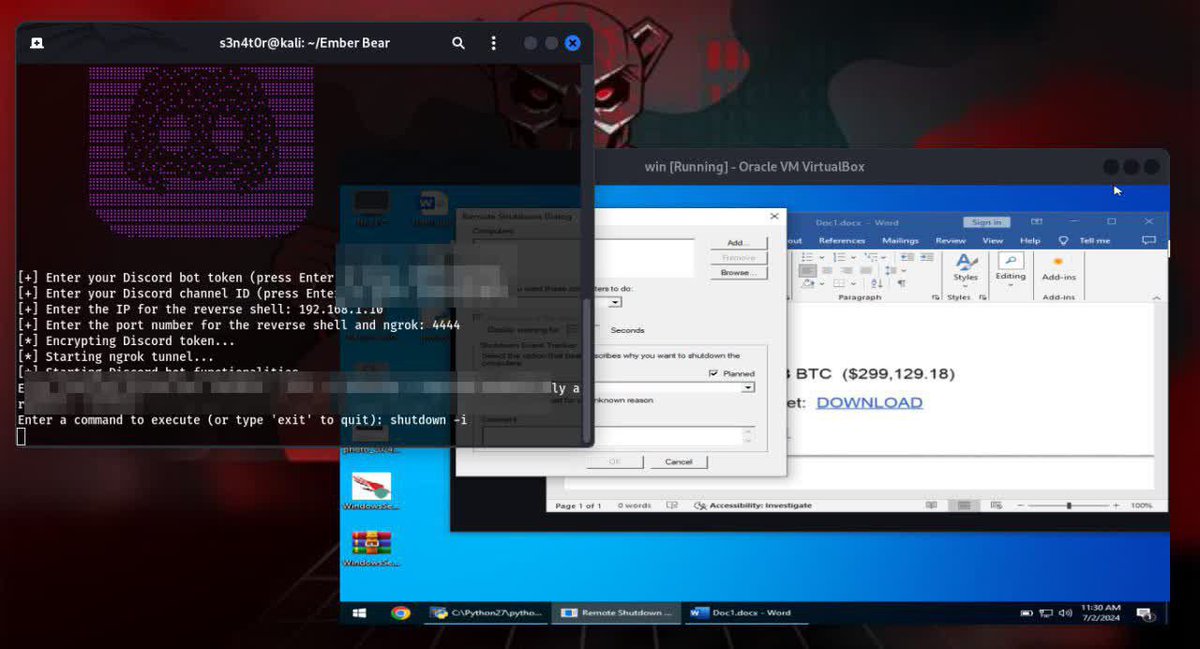Open the Bullets dropdown arrow
Screen dimensions: 1200x649
tap(822, 257)
